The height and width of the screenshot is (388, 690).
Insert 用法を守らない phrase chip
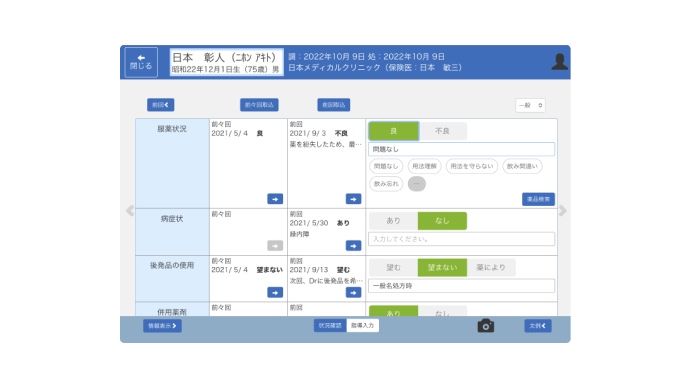[472, 166]
